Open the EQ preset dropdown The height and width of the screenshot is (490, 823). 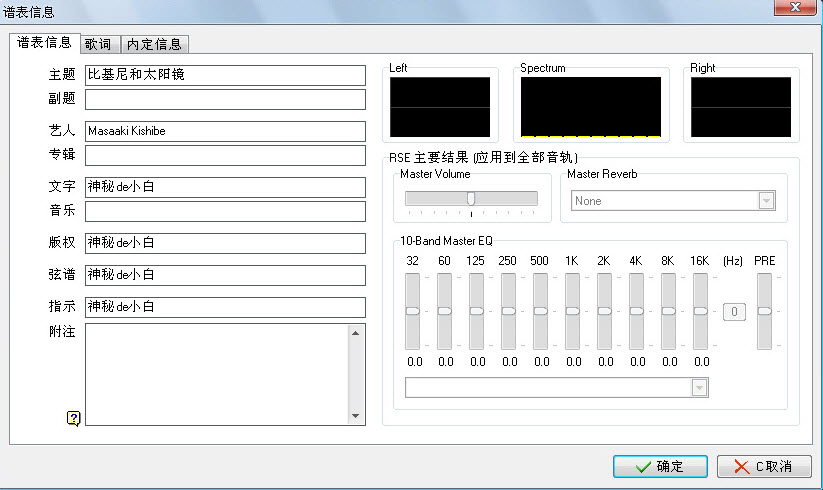(x=699, y=388)
